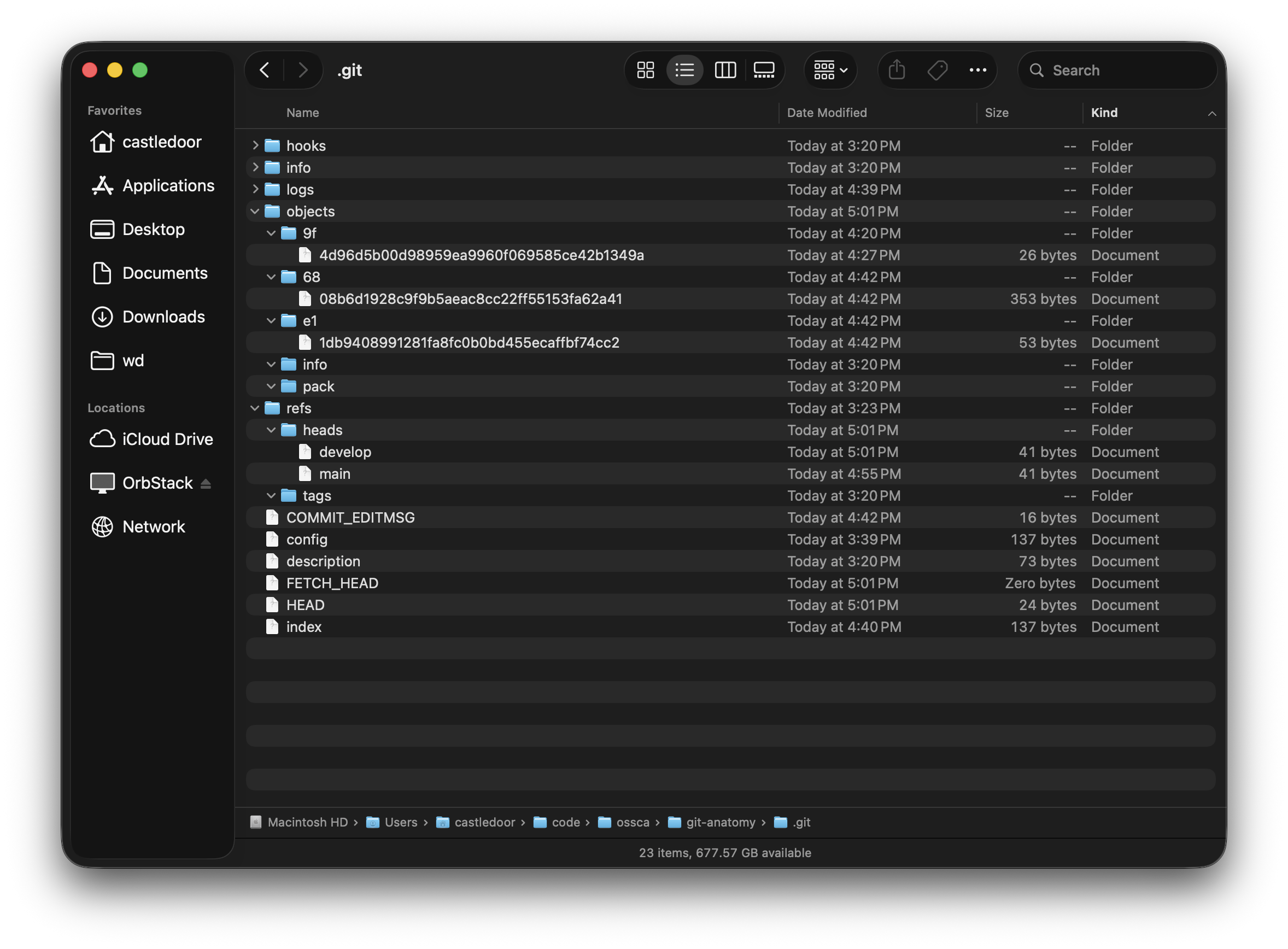Switch to column view
Image resolution: width=1288 pixels, height=949 pixels.
(x=725, y=70)
